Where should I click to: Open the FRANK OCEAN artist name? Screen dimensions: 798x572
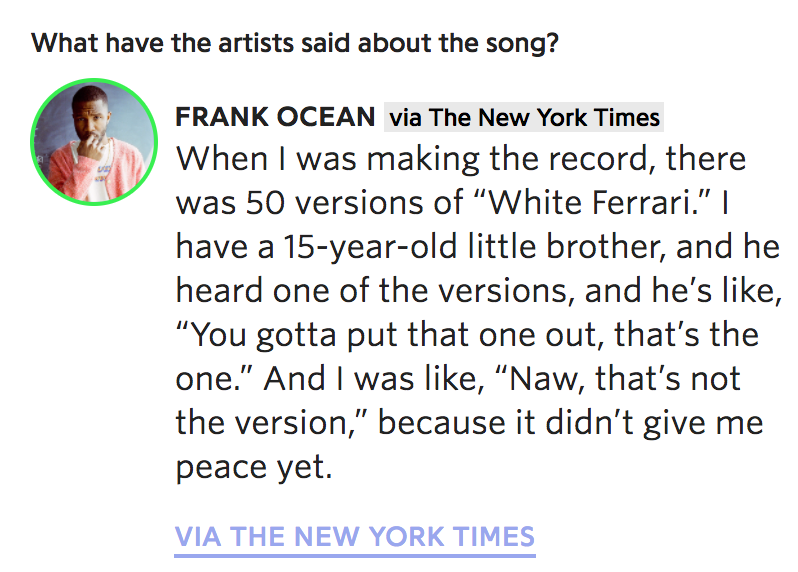[x=275, y=117]
